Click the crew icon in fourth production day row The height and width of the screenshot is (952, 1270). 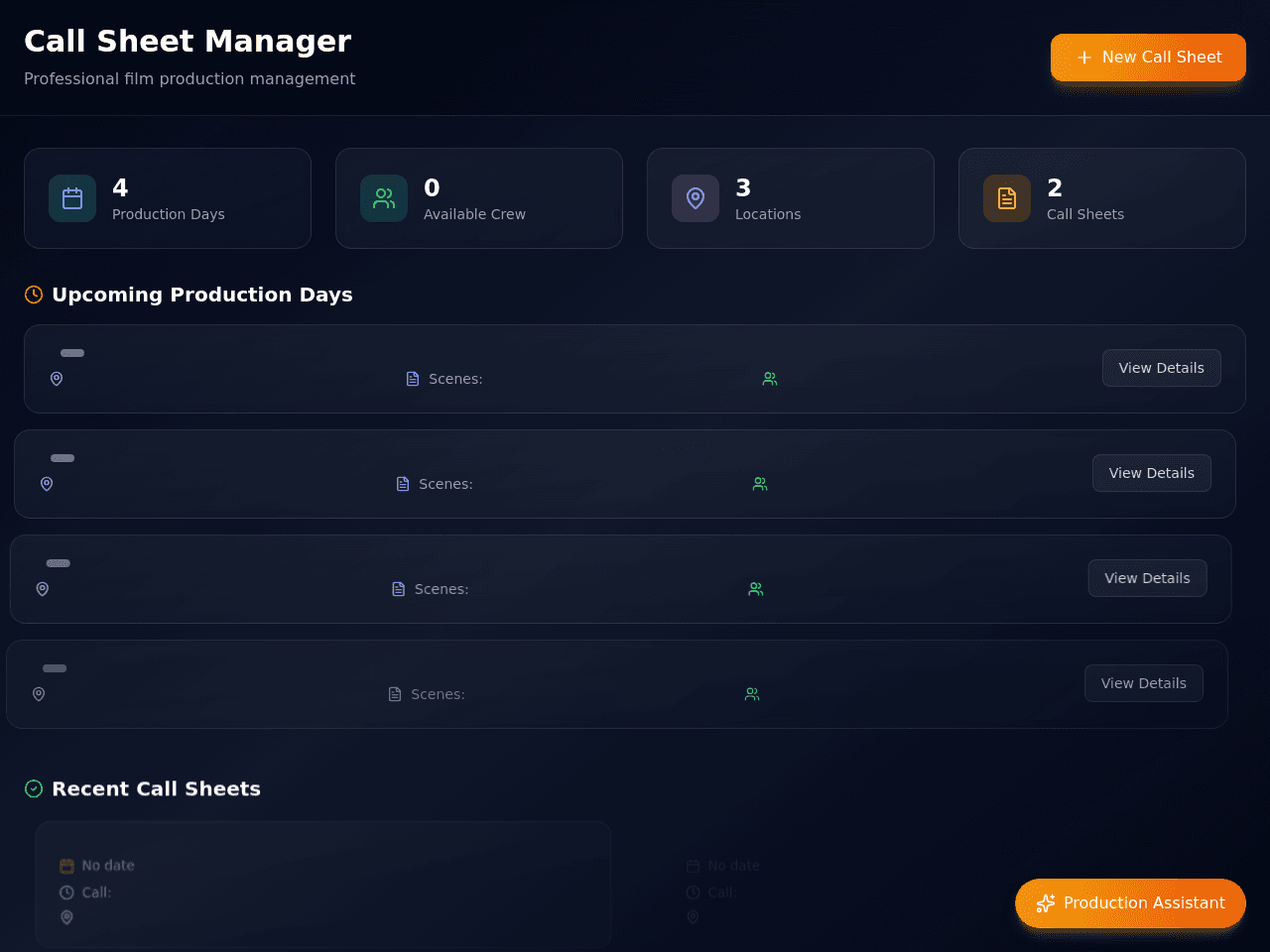coord(752,694)
